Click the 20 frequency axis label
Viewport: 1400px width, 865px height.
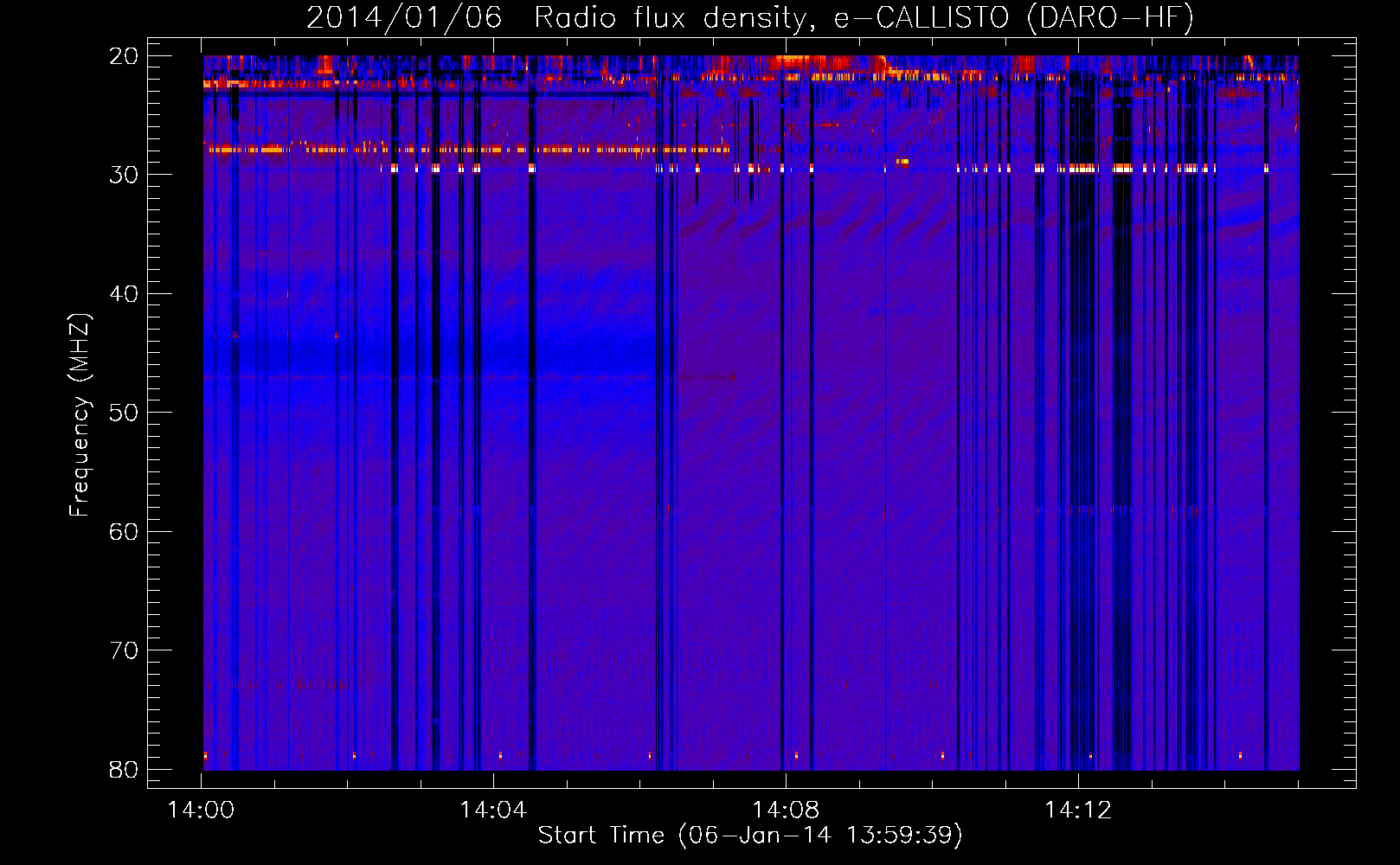pyautogui.click(x=124, y=56)
